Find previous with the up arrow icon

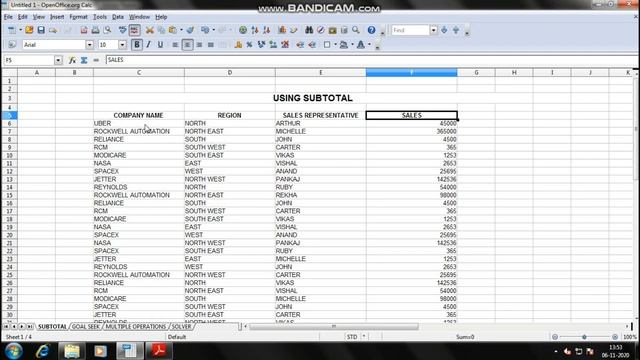click(456, 30)
